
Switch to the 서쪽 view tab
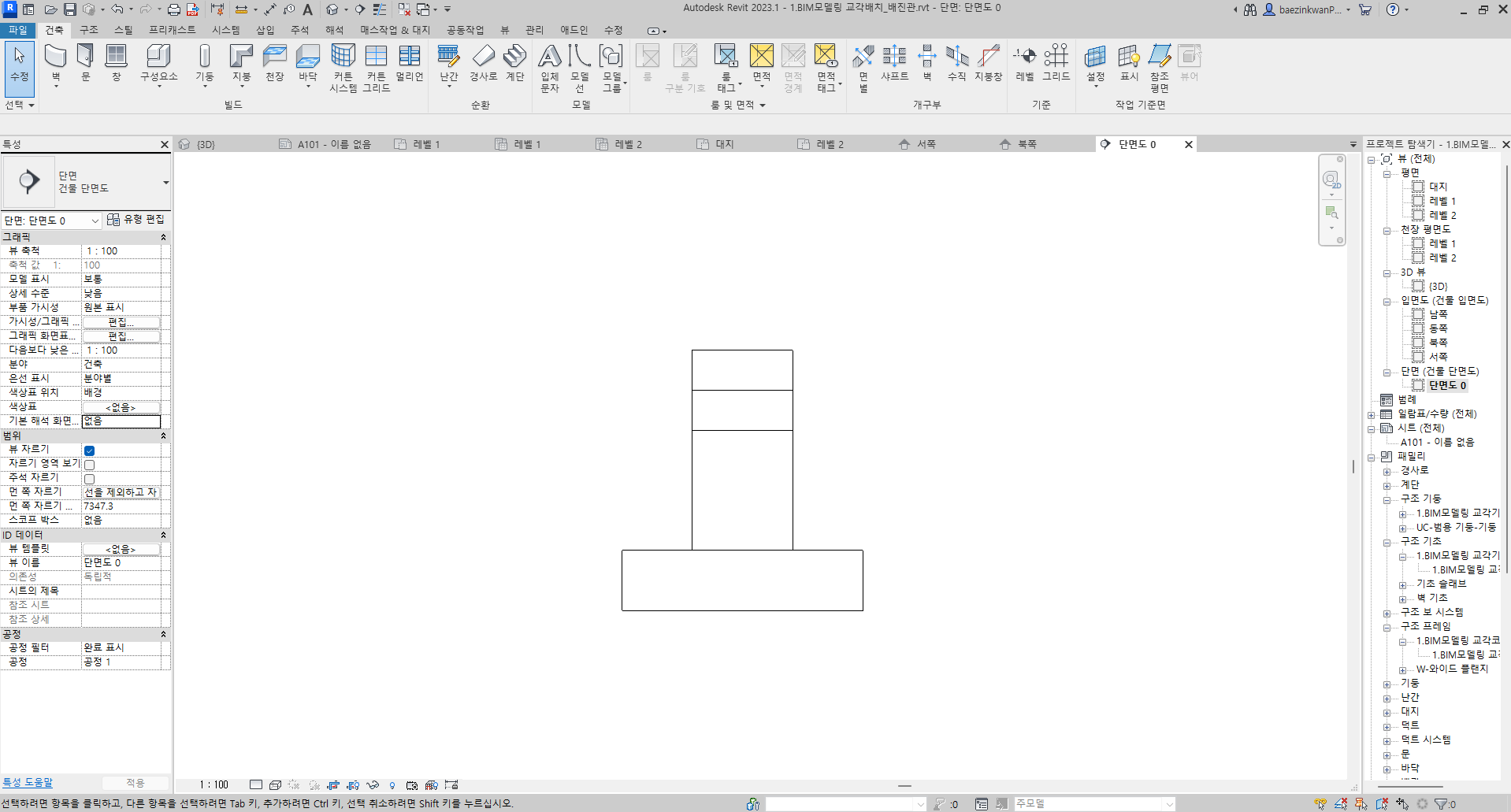(x=926, y=144)
